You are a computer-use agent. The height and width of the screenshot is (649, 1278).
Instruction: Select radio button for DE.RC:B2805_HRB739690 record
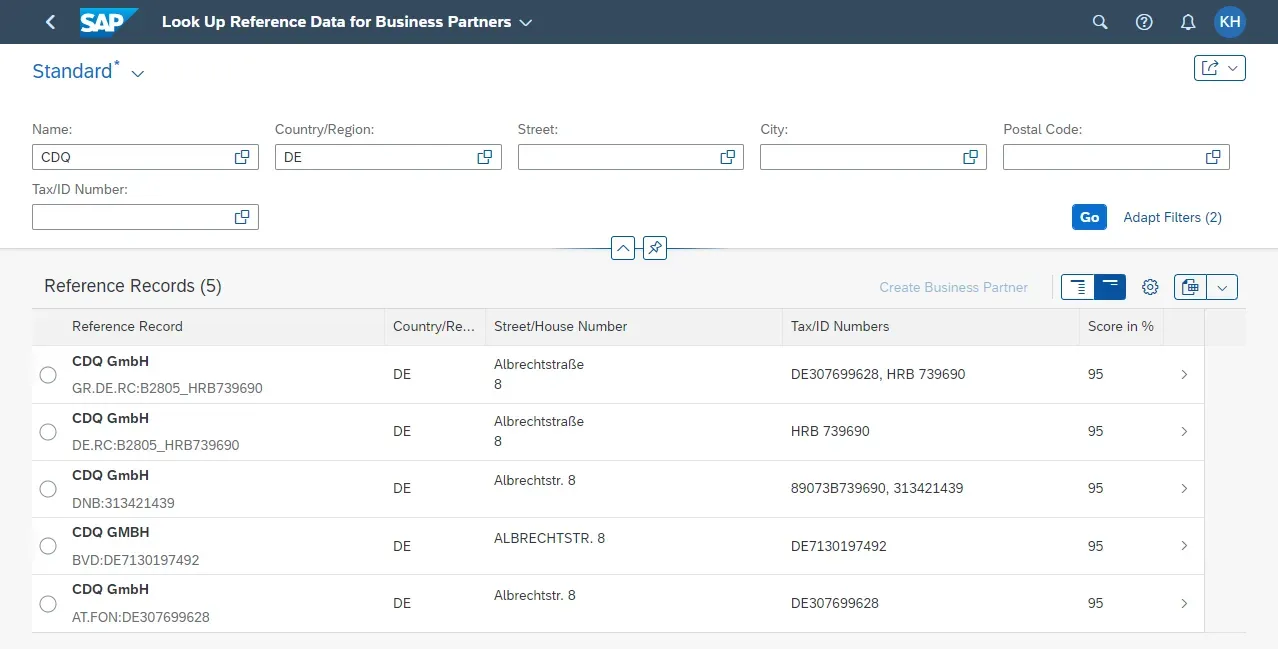coord(48,432)
